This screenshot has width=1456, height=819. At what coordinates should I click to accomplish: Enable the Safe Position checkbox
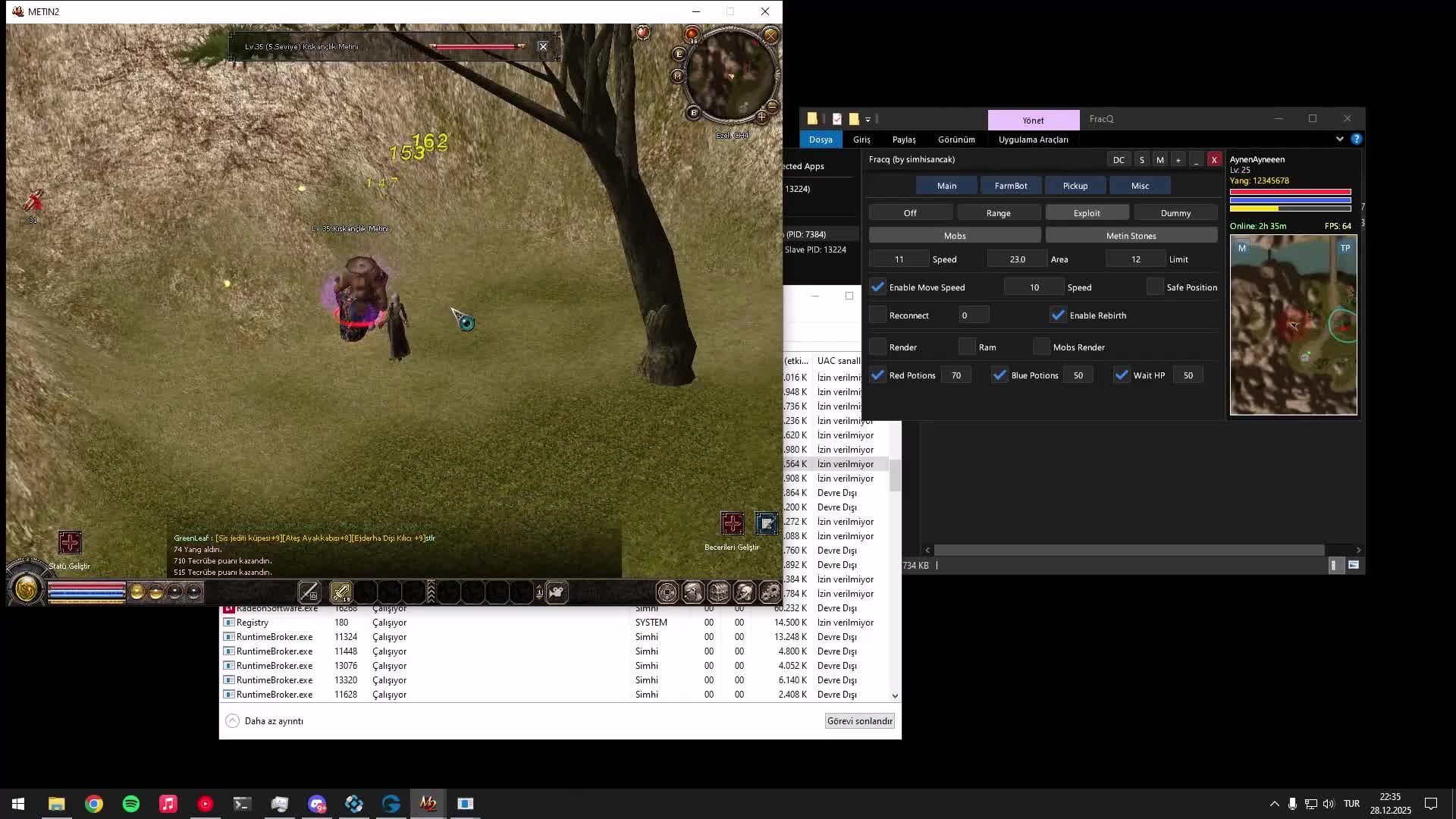[1155, 287]
